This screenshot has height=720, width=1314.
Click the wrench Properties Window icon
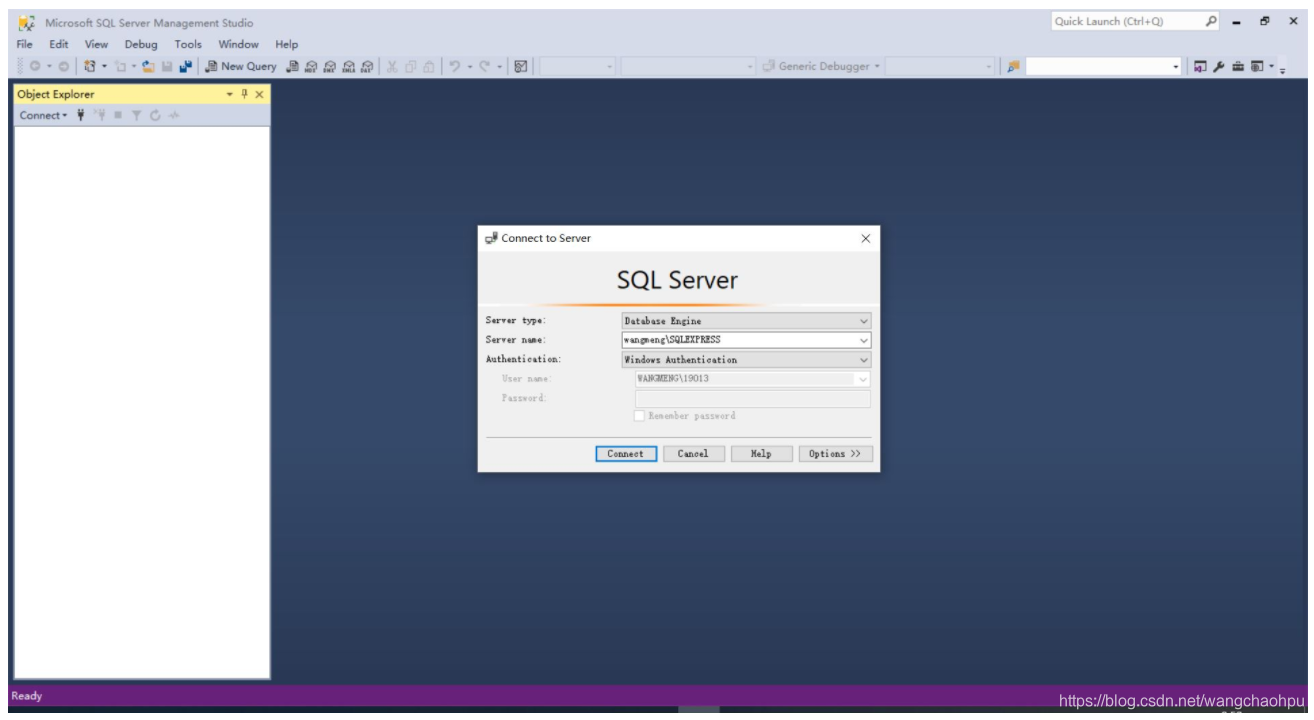tap(1221, 66)
